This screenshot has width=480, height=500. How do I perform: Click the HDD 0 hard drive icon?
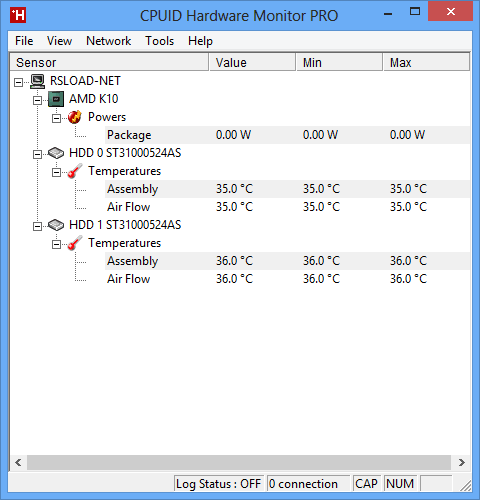56,153
